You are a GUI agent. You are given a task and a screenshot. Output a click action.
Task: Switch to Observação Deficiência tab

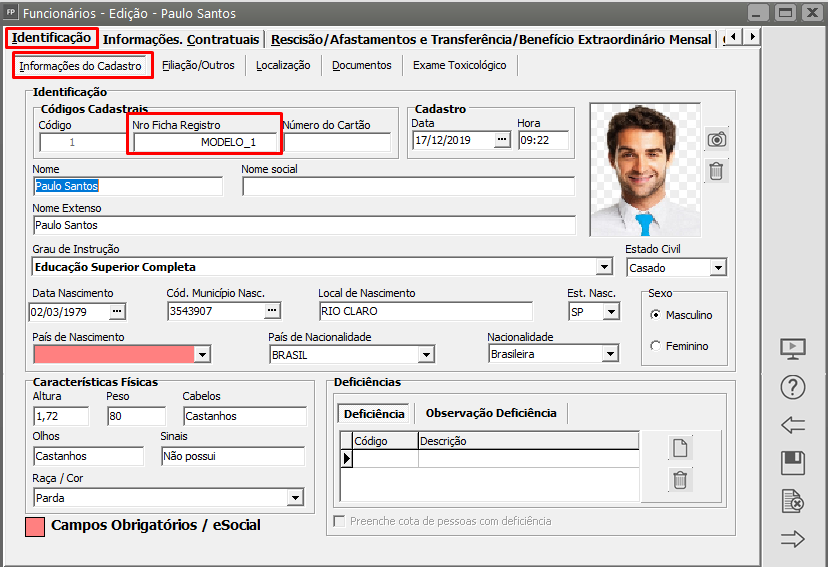[x=491, y=413]
